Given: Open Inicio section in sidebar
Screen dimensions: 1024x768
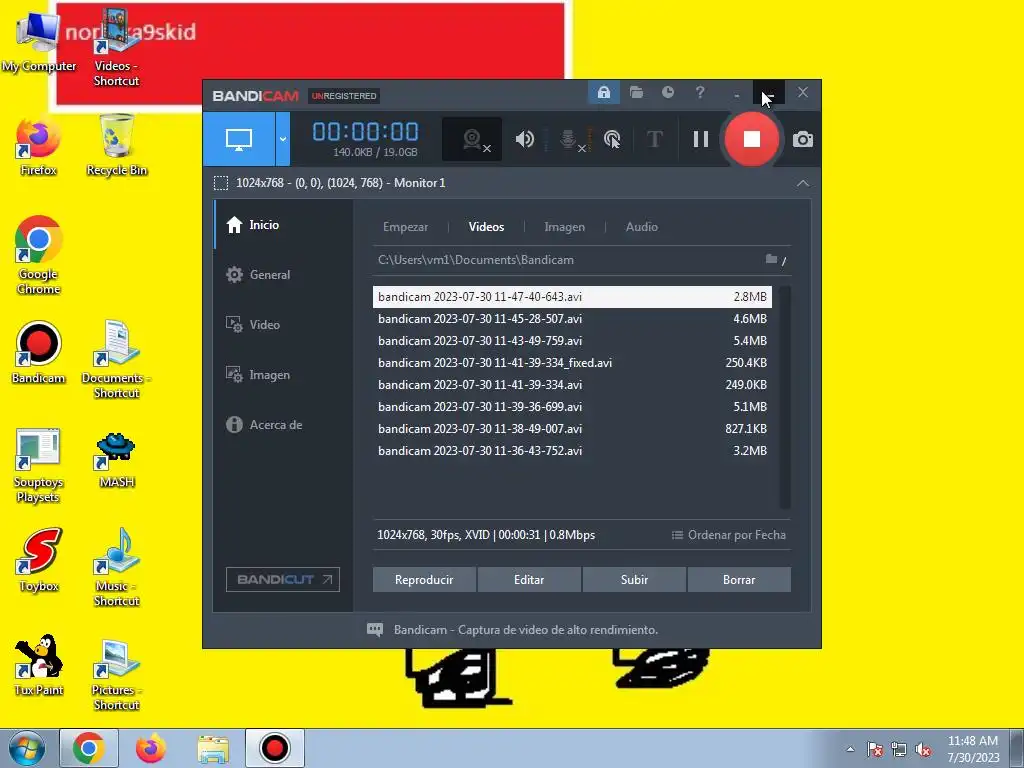Looking at the screenshot, I should [284, 225].
